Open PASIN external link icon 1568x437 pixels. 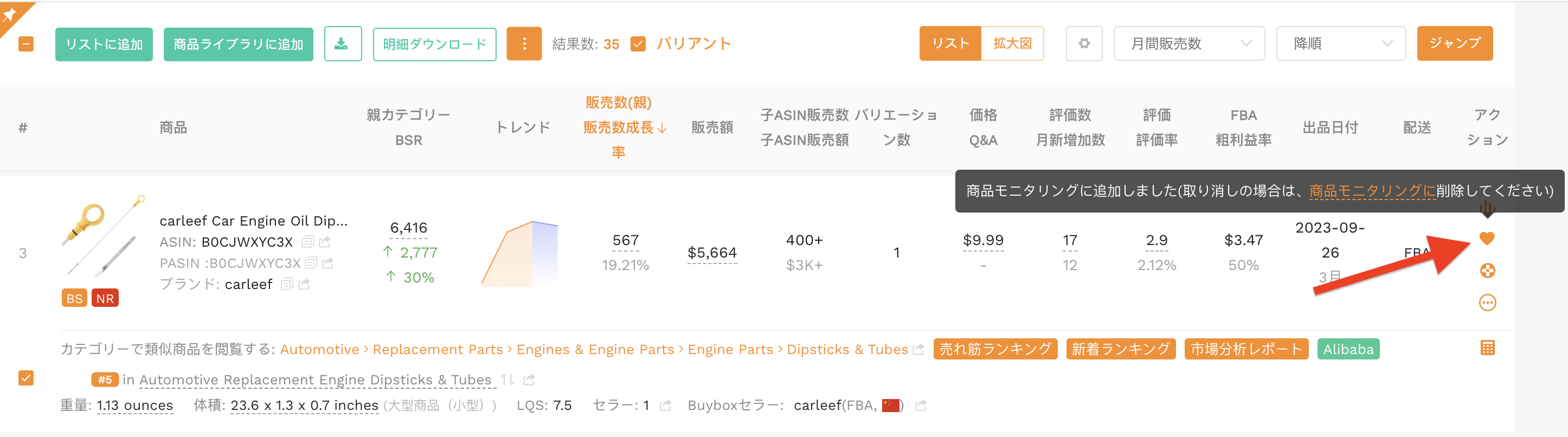(328, 263)
